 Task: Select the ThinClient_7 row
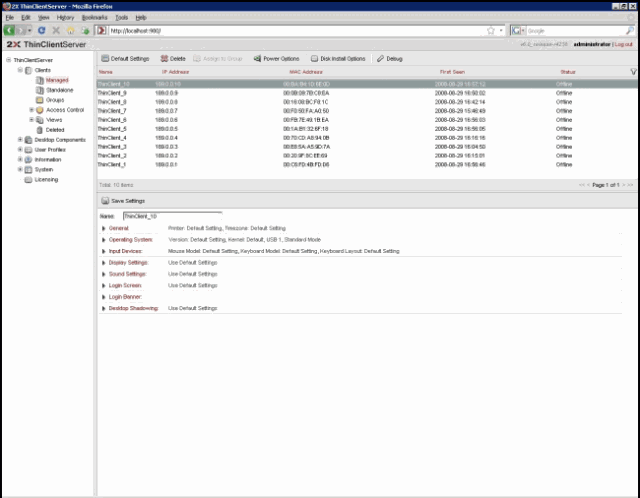367,111
